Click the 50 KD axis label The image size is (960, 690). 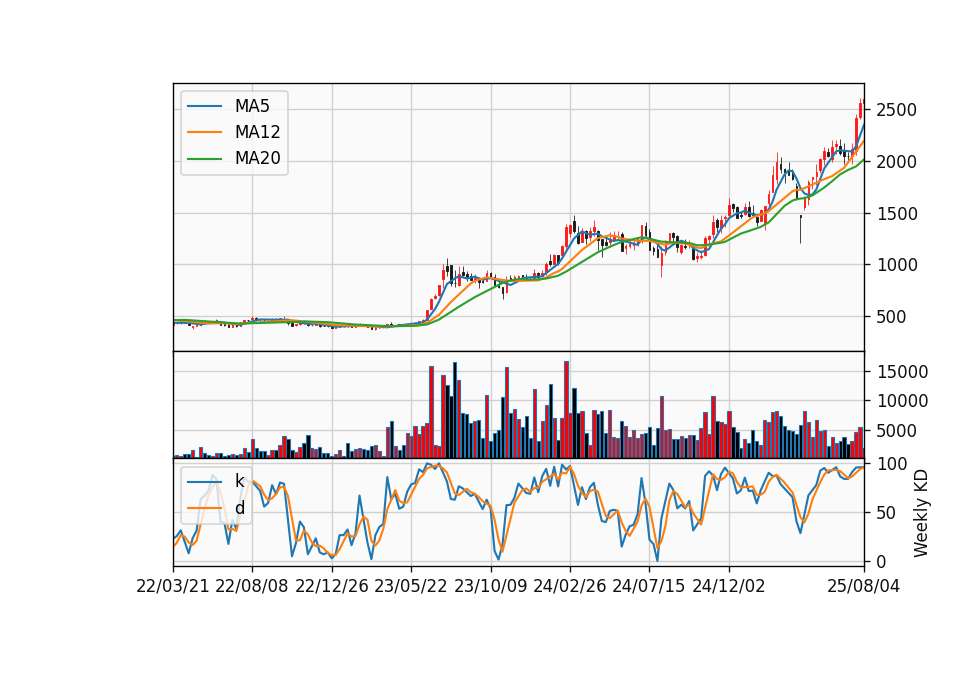886,513
